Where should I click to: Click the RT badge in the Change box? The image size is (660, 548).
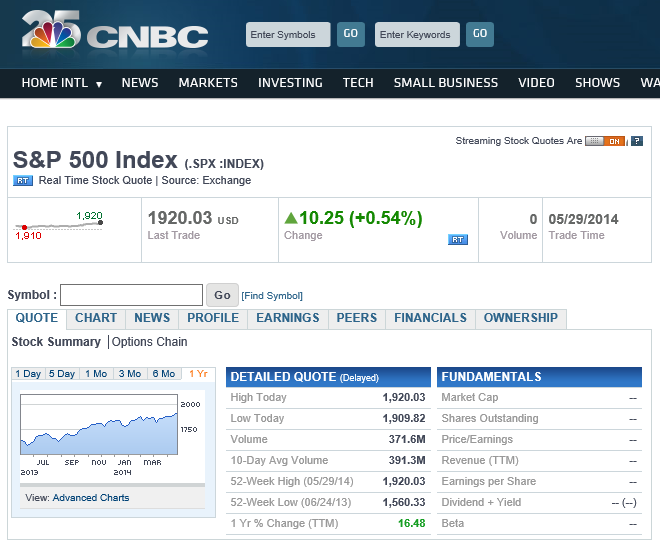(x=458, y=239)
